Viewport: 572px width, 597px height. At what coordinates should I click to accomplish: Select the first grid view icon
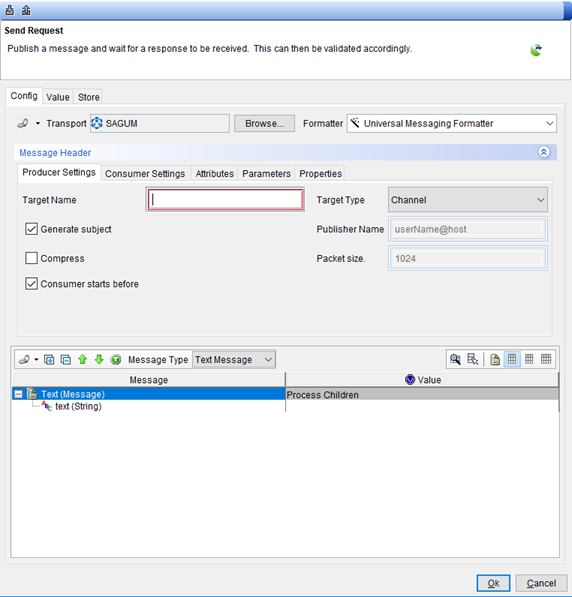click(x=512, y=359)
